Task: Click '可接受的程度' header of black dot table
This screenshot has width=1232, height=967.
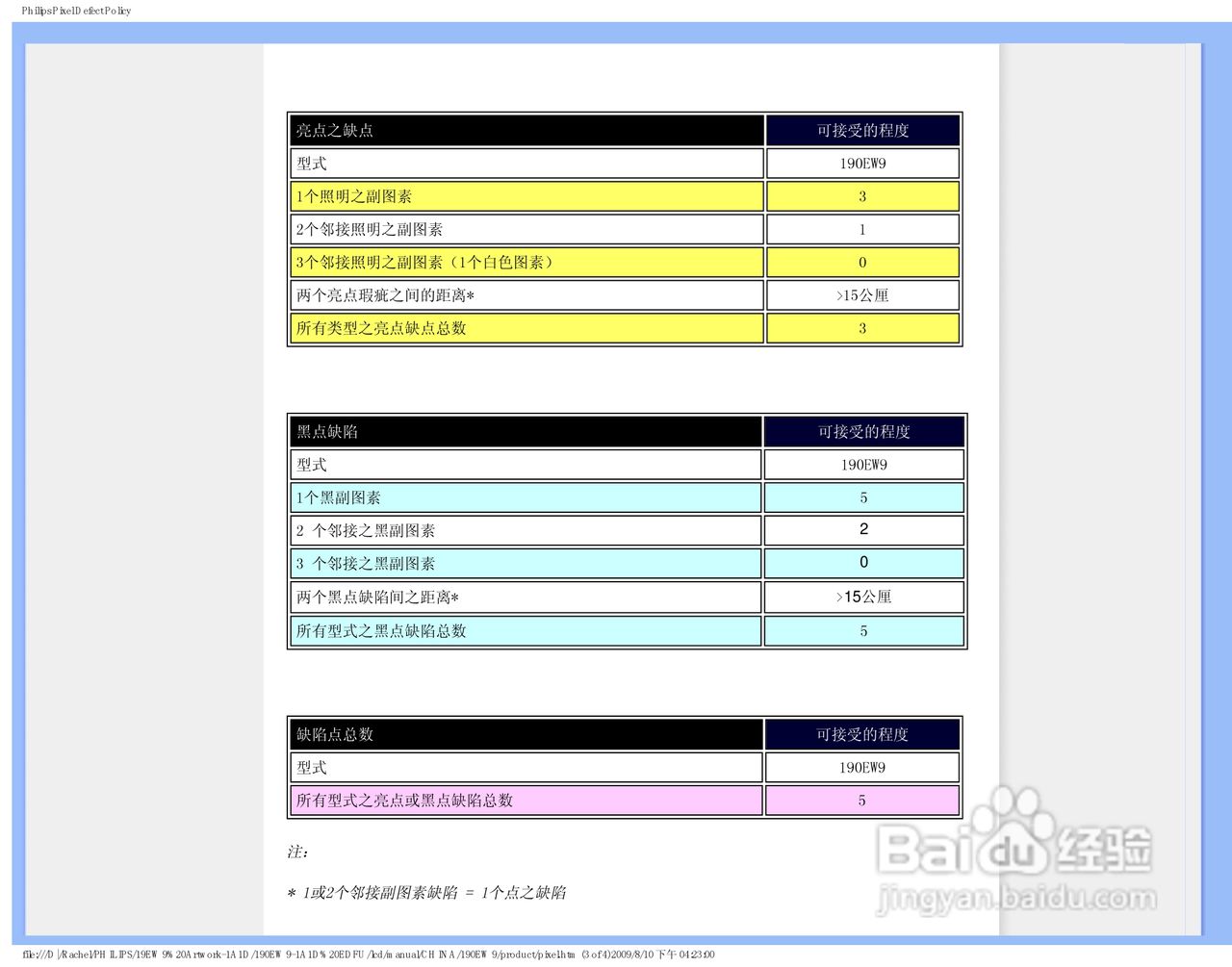Action: point(863,431)
